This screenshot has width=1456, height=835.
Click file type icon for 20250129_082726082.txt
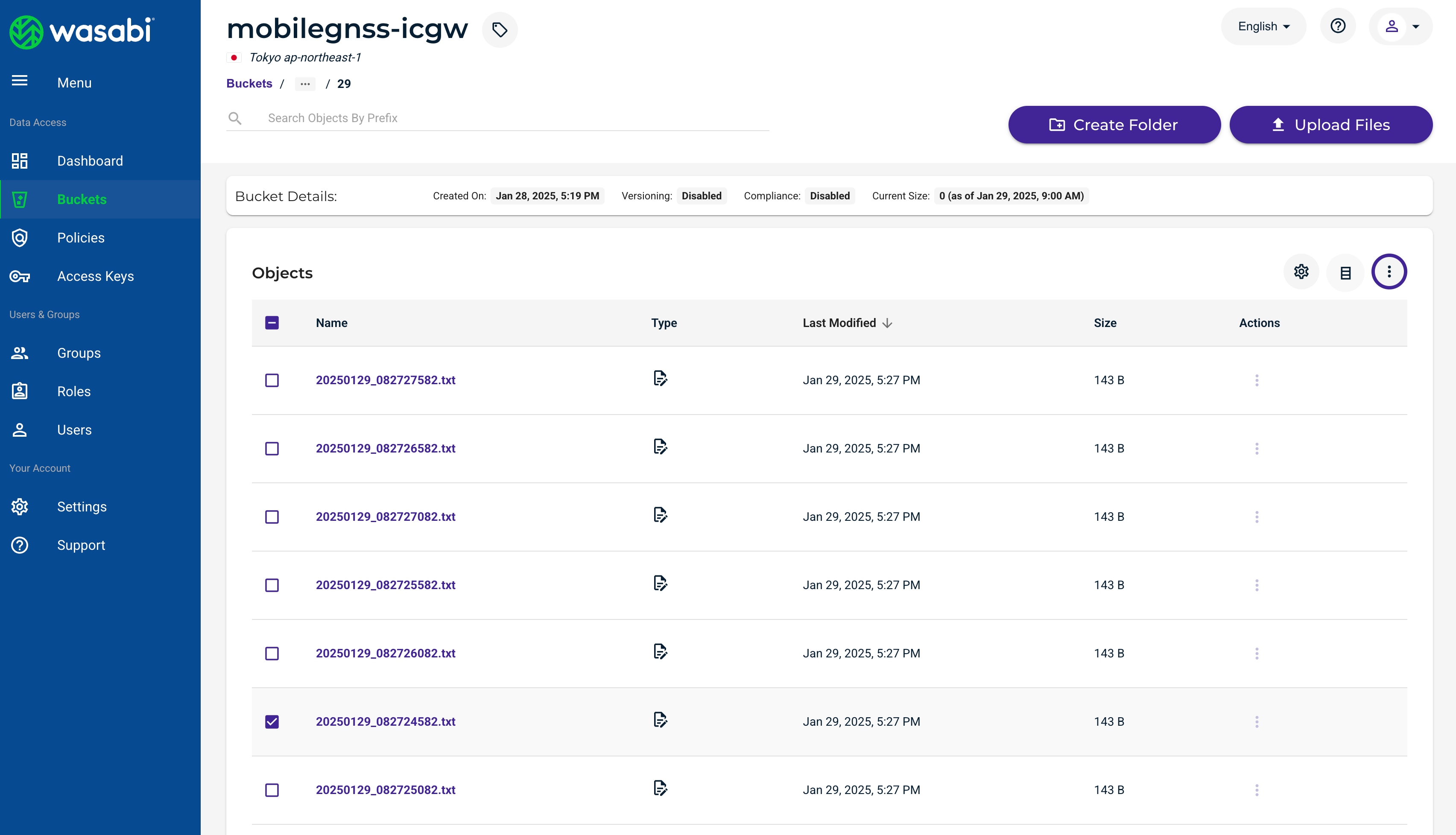[x=660, y=651]
